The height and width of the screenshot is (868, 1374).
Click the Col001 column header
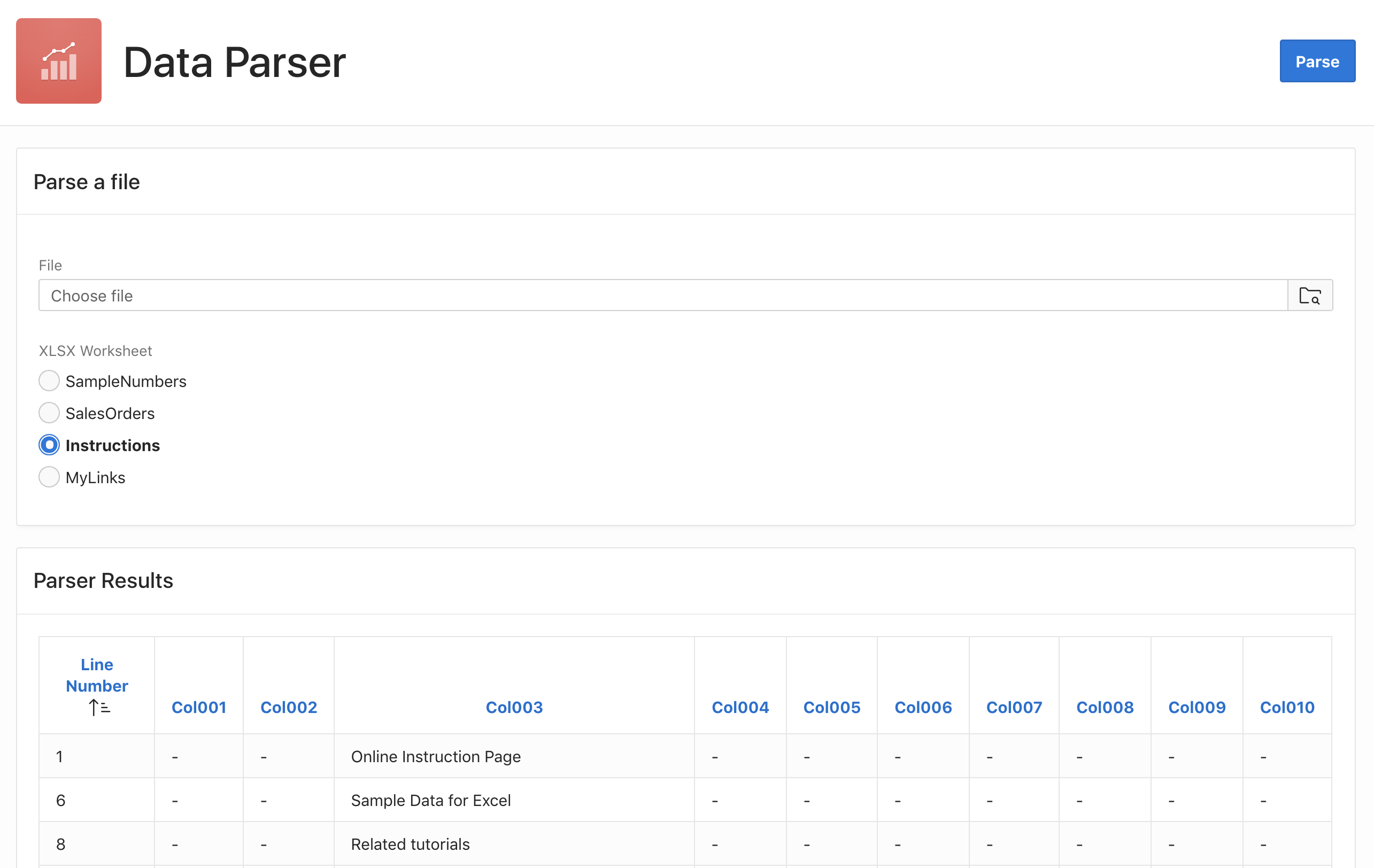tap(199, 707)
